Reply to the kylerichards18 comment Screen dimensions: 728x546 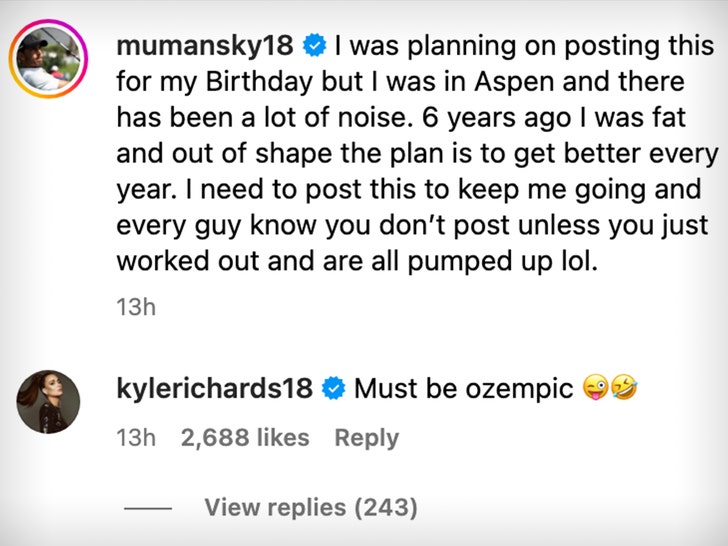[366, 437]
